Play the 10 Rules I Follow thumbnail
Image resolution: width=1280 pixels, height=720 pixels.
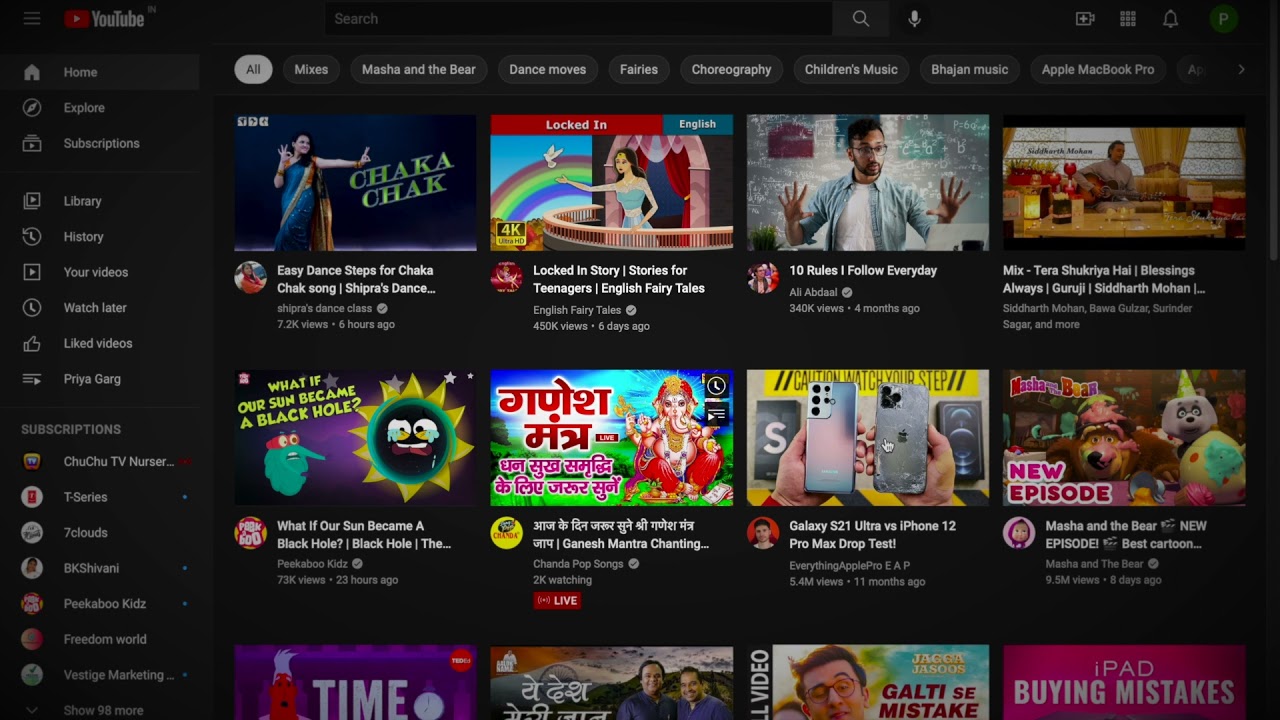coord(868,182)
